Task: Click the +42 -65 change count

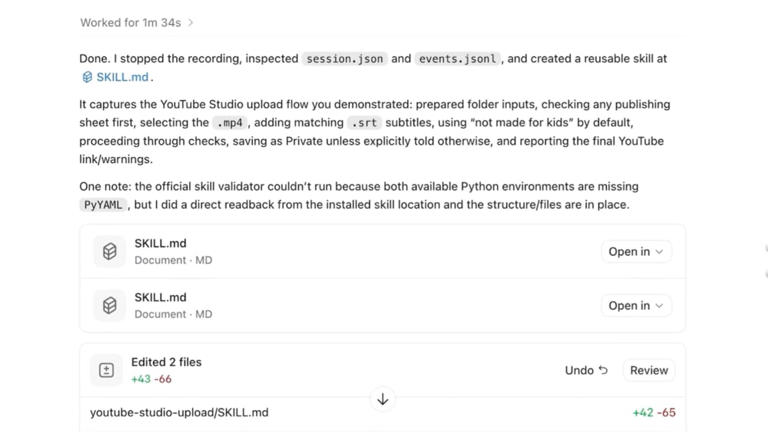Action: pos(654,412)
